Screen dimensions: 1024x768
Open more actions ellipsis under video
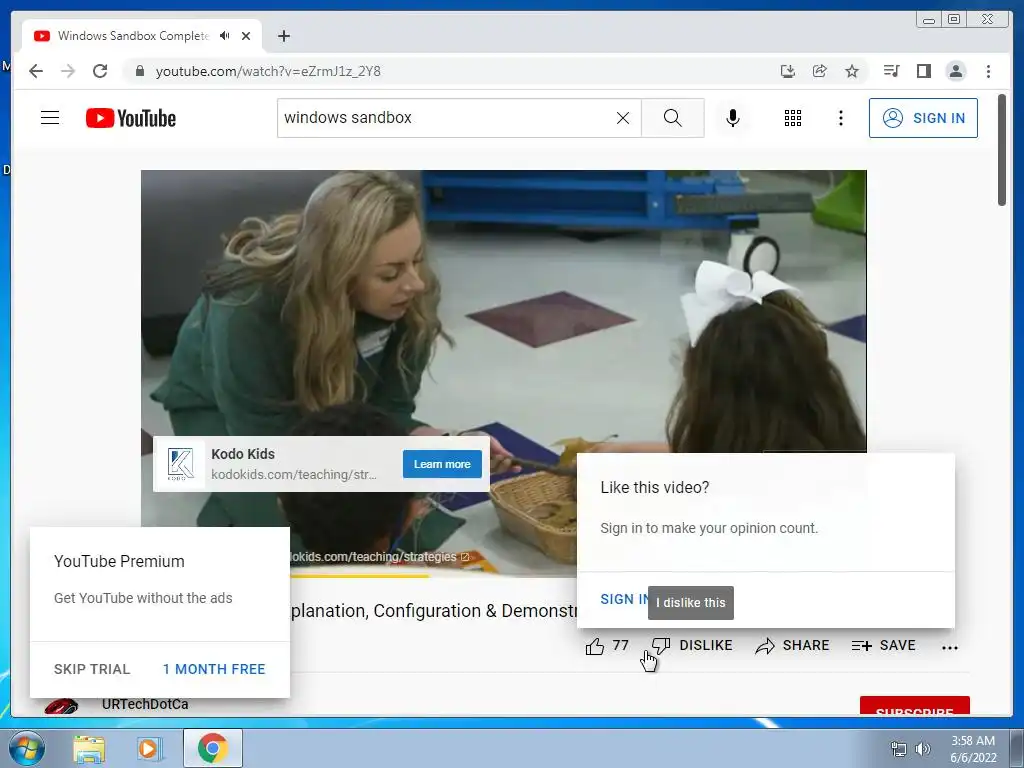[950, 648]
